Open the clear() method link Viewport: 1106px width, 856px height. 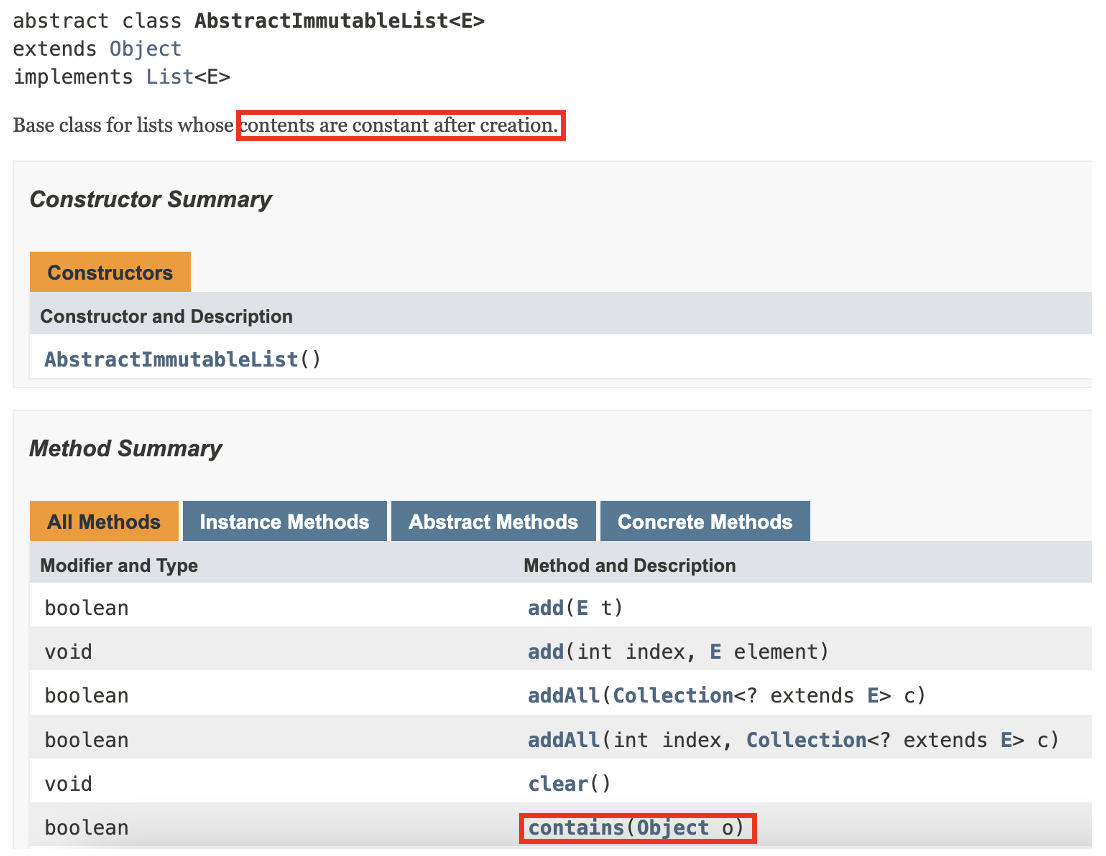pyautogui.click(x=558, y=784)
